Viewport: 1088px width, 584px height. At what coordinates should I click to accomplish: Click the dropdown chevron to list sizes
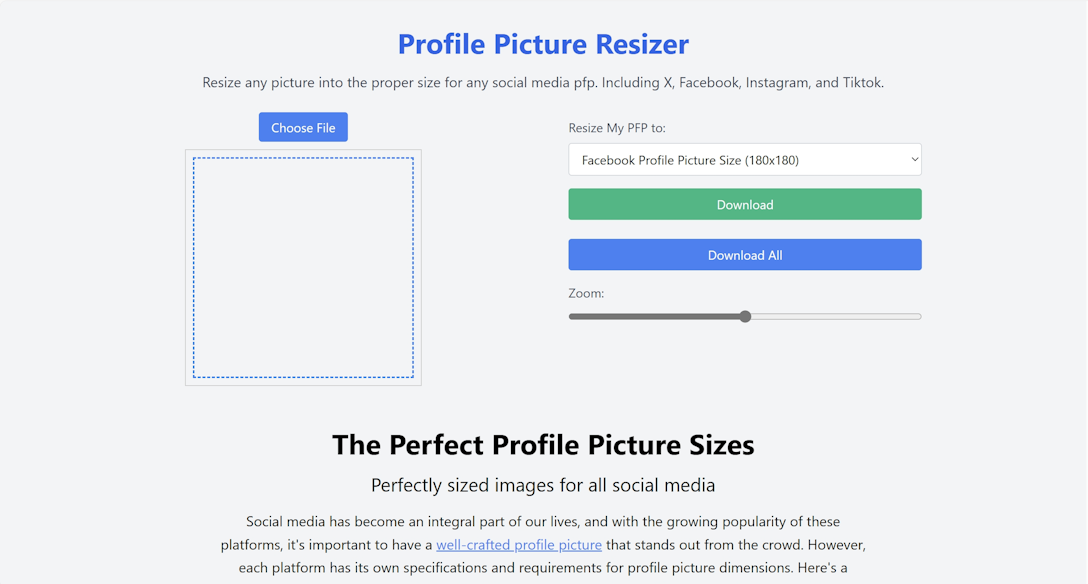pos(911,159)
